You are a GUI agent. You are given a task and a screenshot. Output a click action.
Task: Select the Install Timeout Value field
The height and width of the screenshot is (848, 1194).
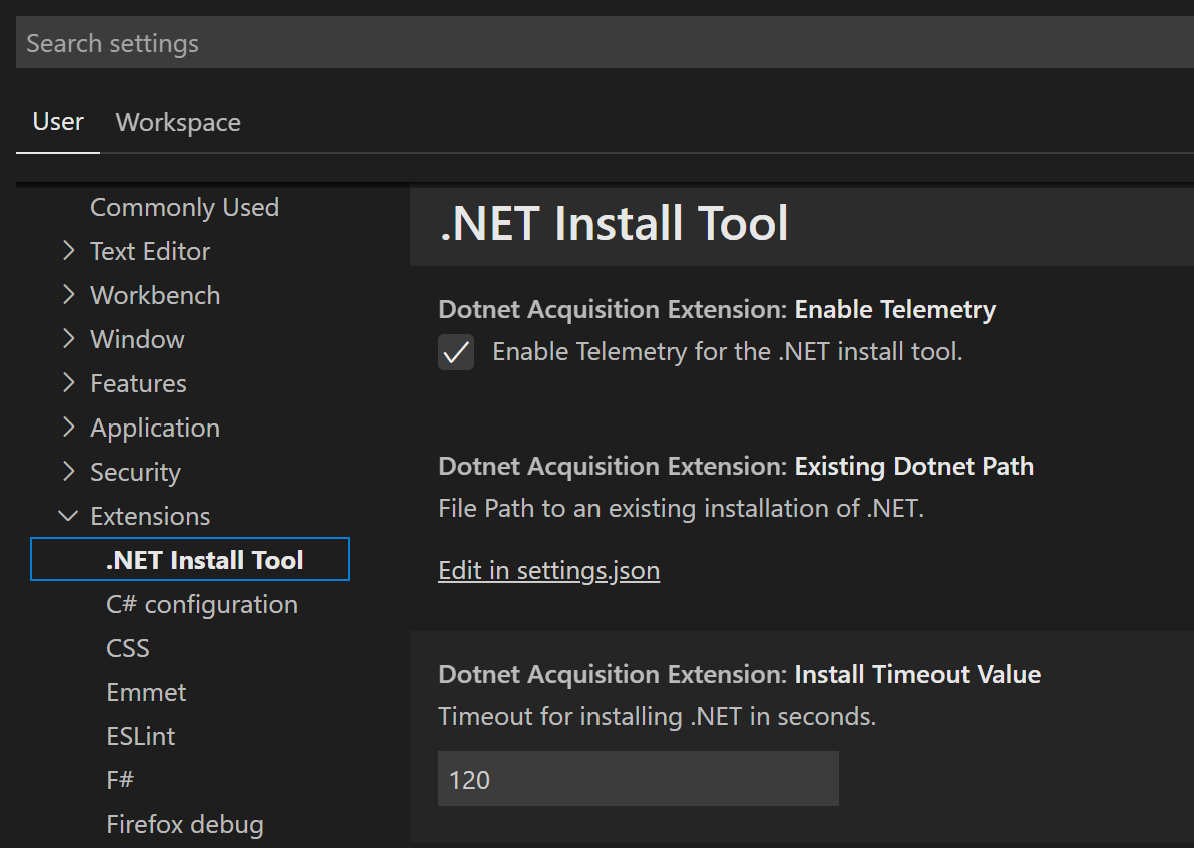coord(637,778)
